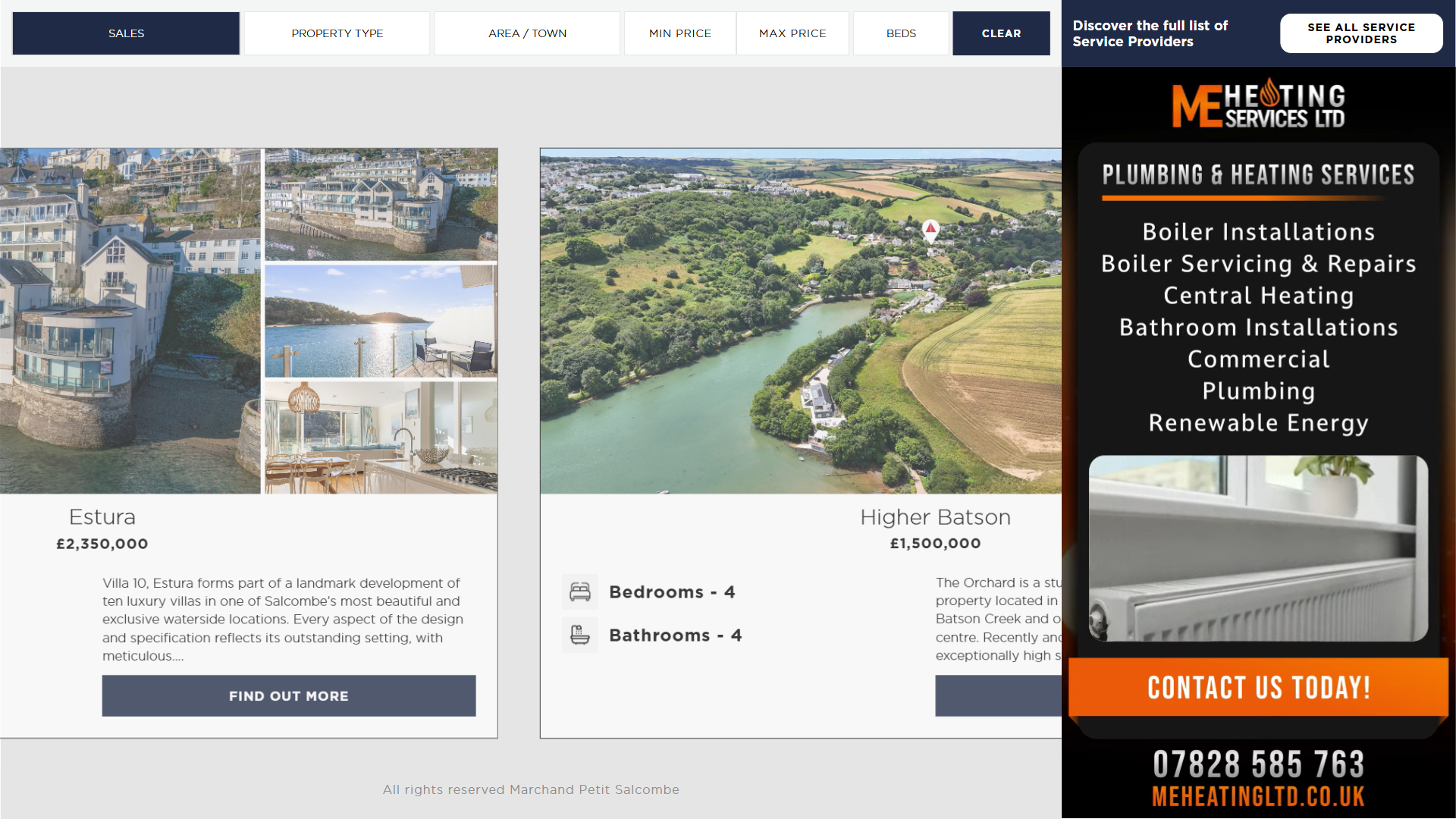Open the Max Price dropdown
Screen dimensions: 1456x819
click(x=792, y=33)
